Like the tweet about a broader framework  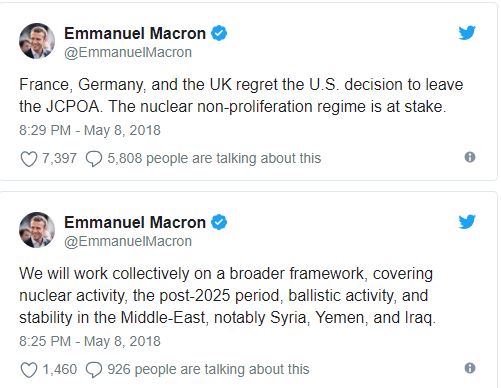[29, 370]
